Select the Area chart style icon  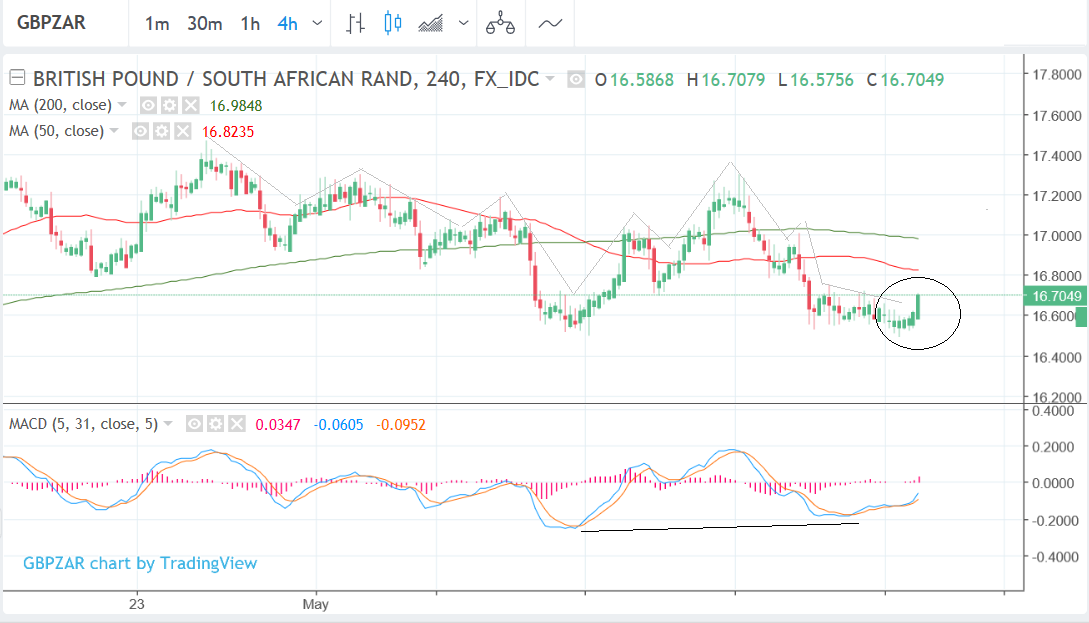click(x=432, y=24)
